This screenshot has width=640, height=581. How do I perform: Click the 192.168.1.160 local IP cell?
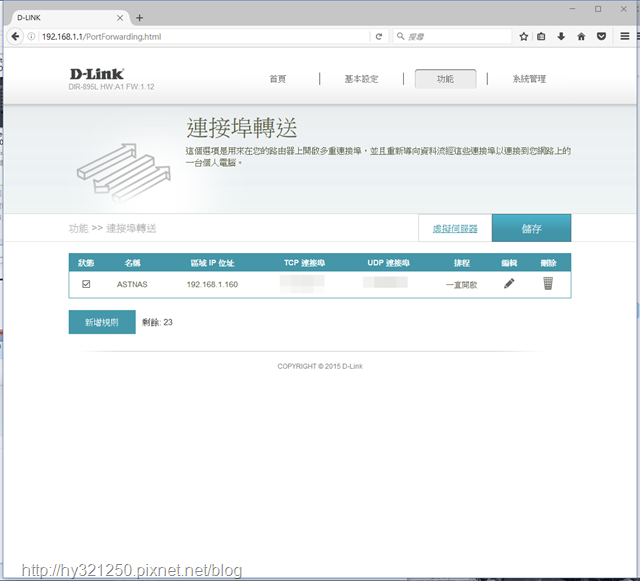click(x=212, y=284)
